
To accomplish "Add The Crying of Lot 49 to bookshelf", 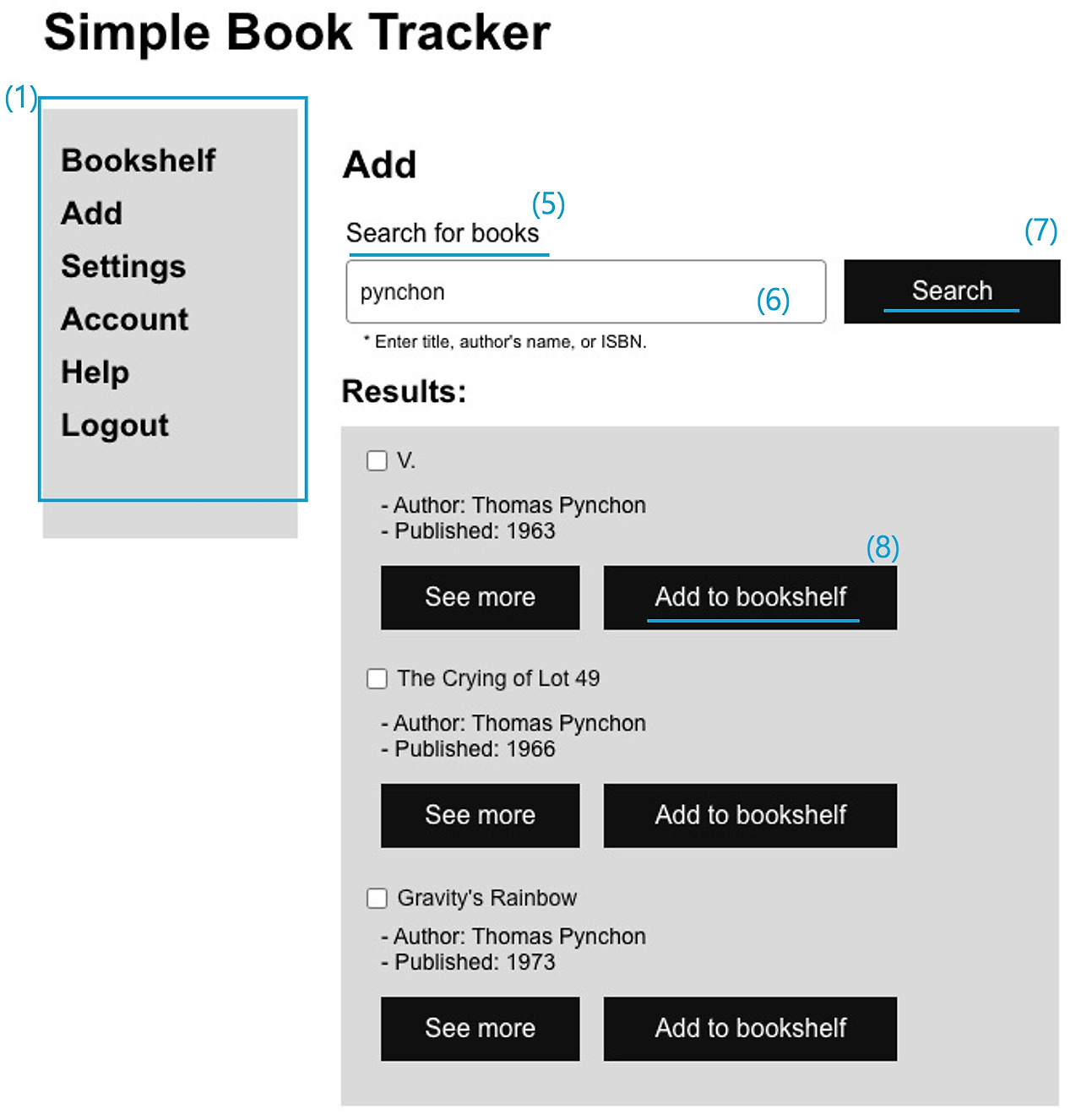I will [750, 815].
